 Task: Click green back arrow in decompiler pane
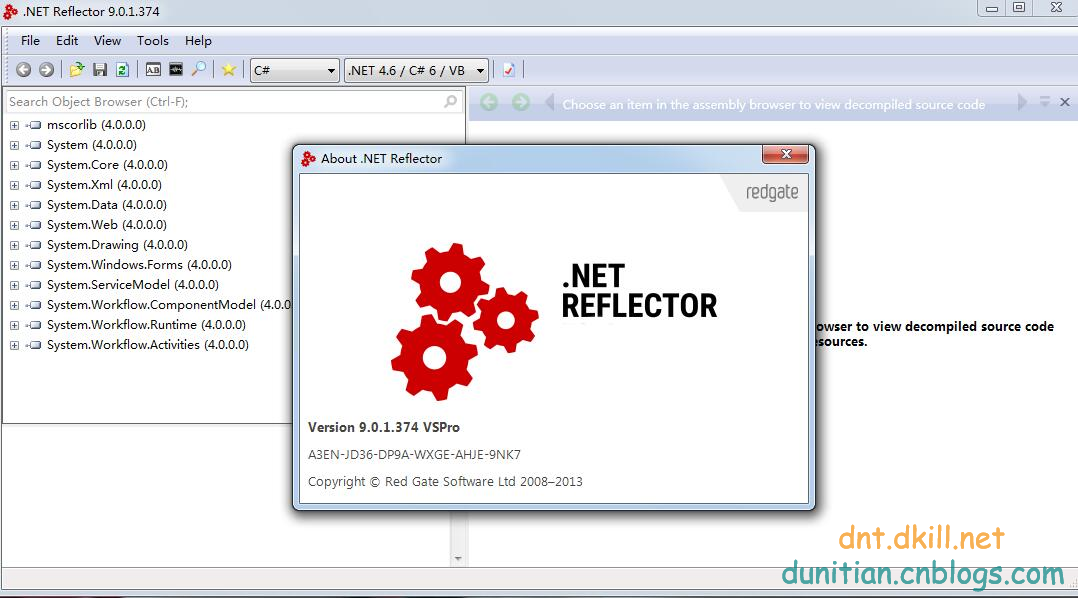(x=489, y=102)
